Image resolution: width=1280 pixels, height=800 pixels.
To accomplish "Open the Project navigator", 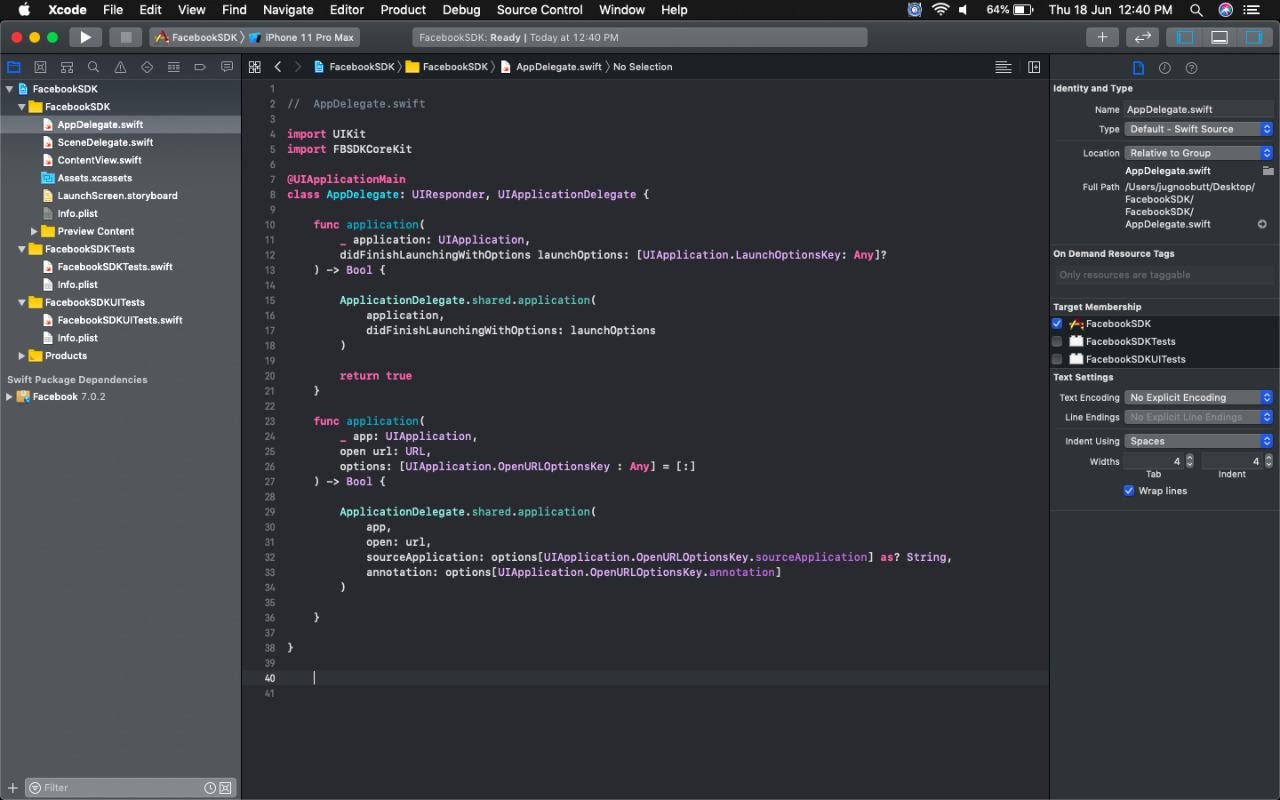I will click(x=13, y=67).
